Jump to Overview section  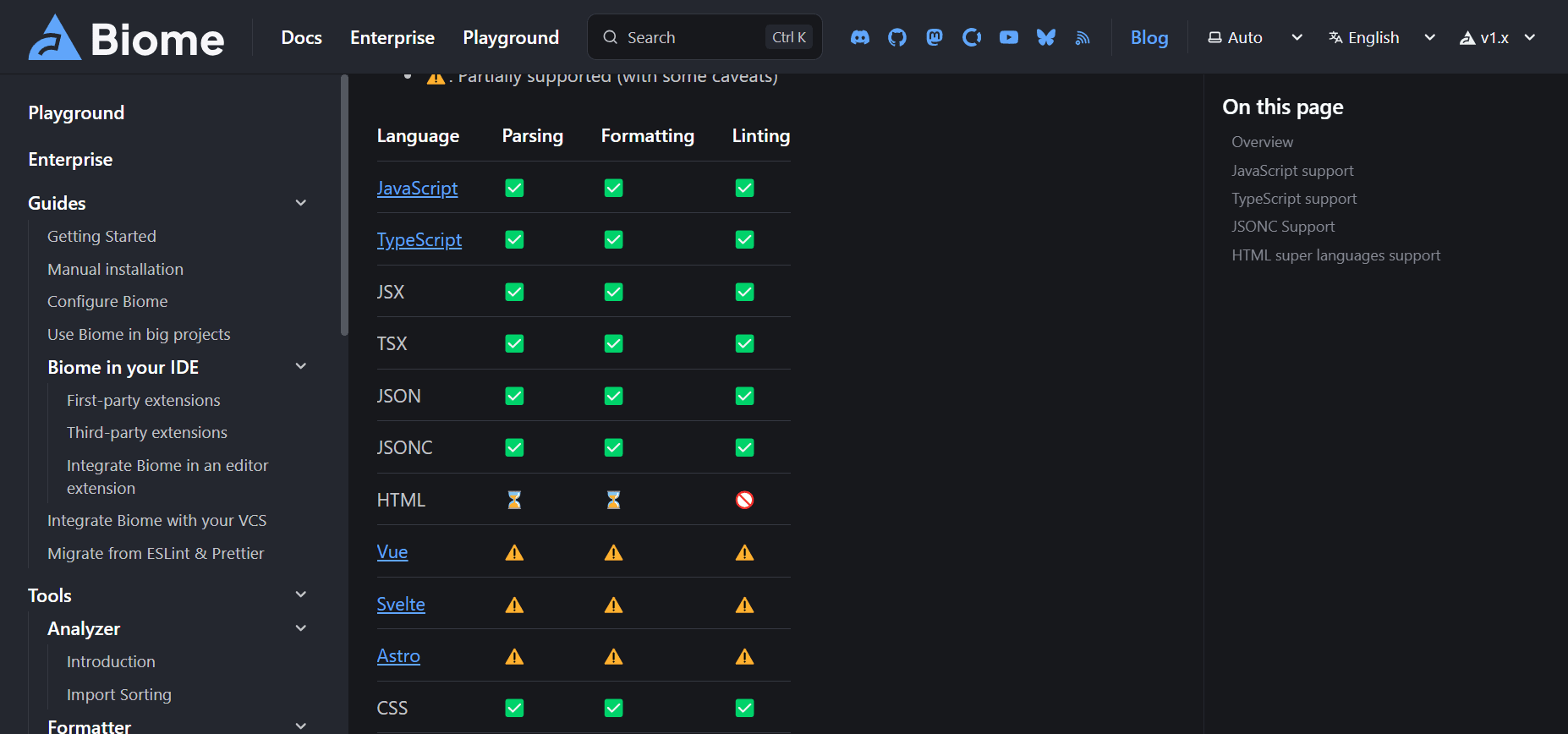(1262, 142)
